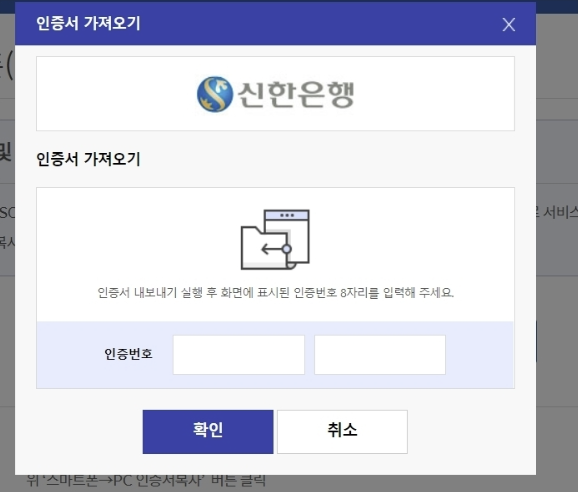This screenshot has height=492, width=578.
Task: Select the 인증번호 8자리 instruction text
Action: coord(275,293)
